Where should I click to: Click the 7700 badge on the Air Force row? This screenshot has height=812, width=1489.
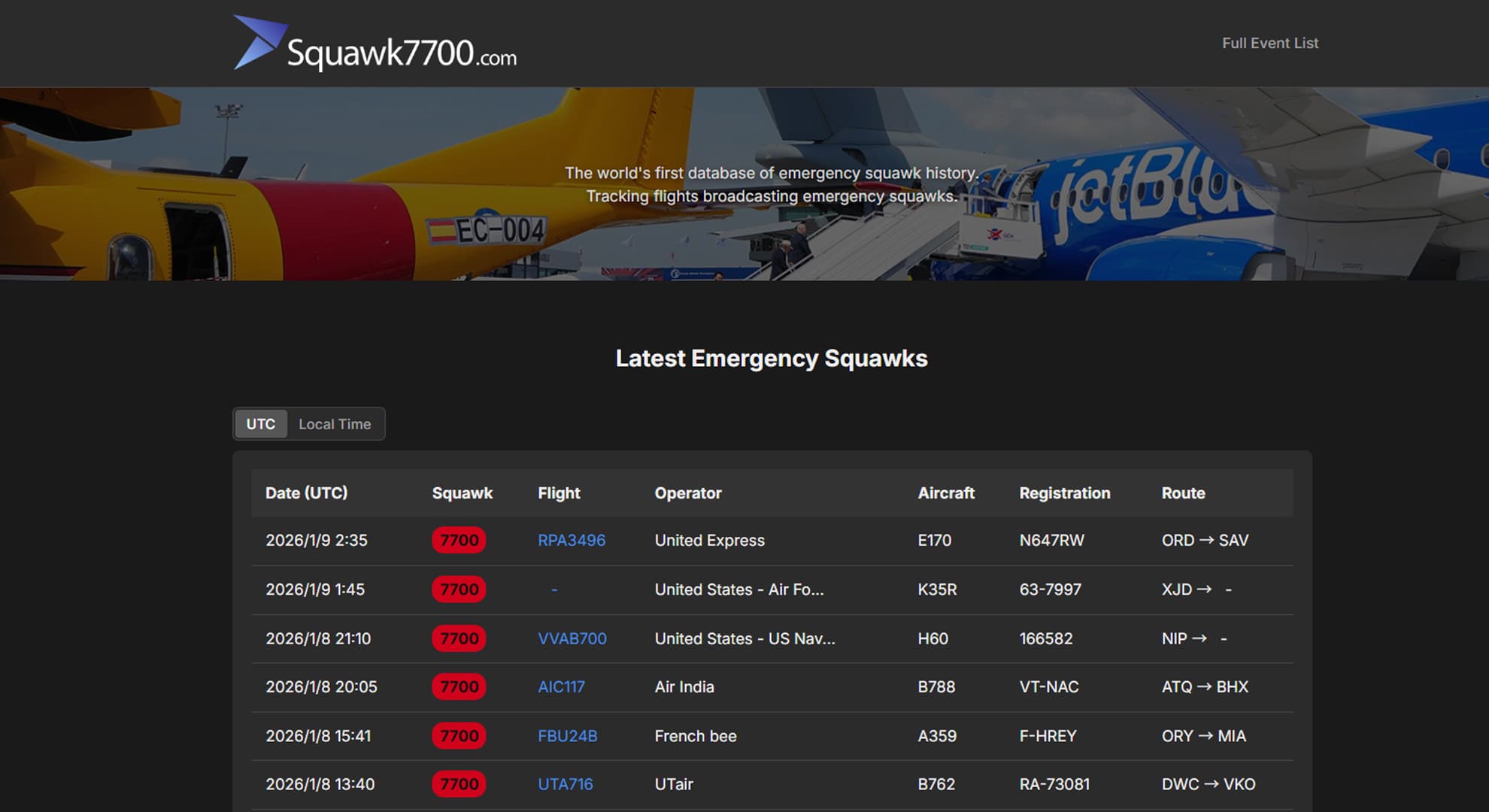(x=459, y=589)
